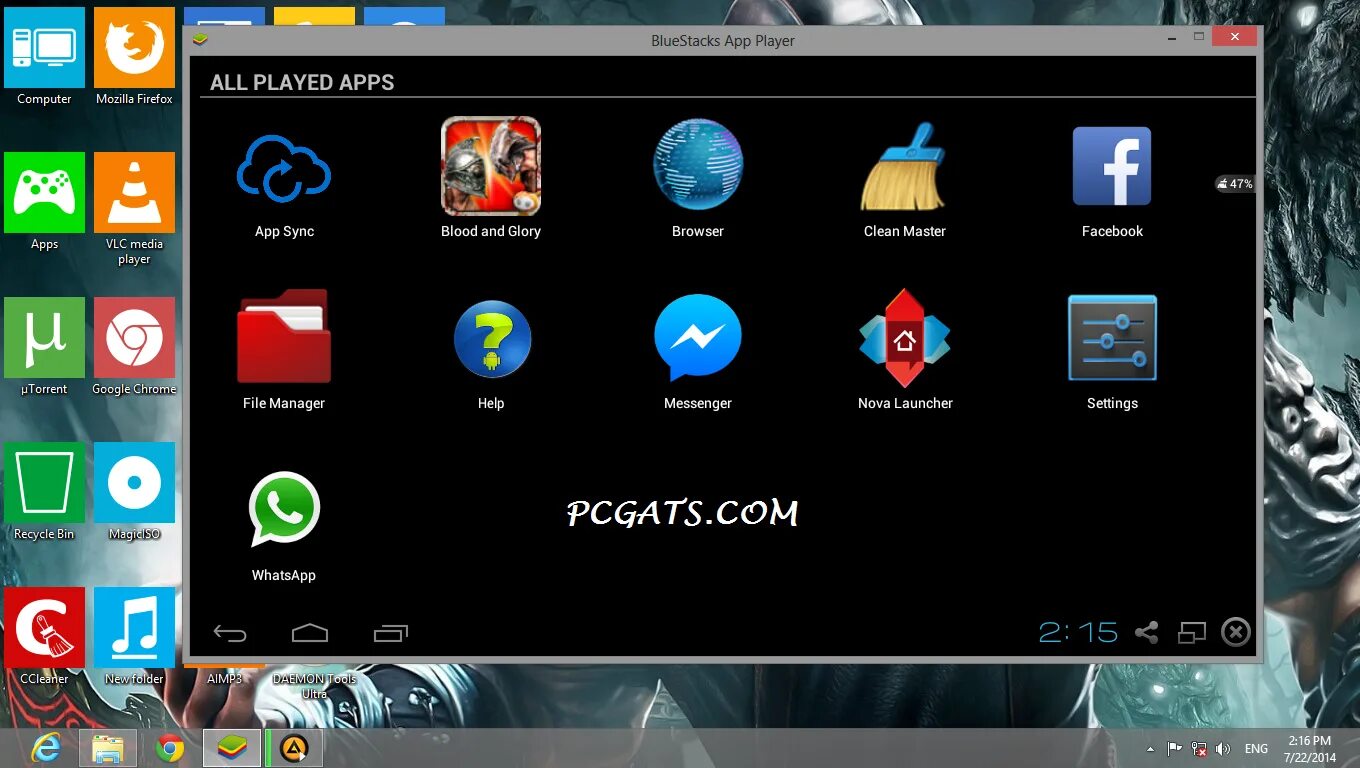Image resolution: width=1360 pixels, height=768 pixels.
Task: Select the Google Chrome desktop shortcut
Action: 134,346
